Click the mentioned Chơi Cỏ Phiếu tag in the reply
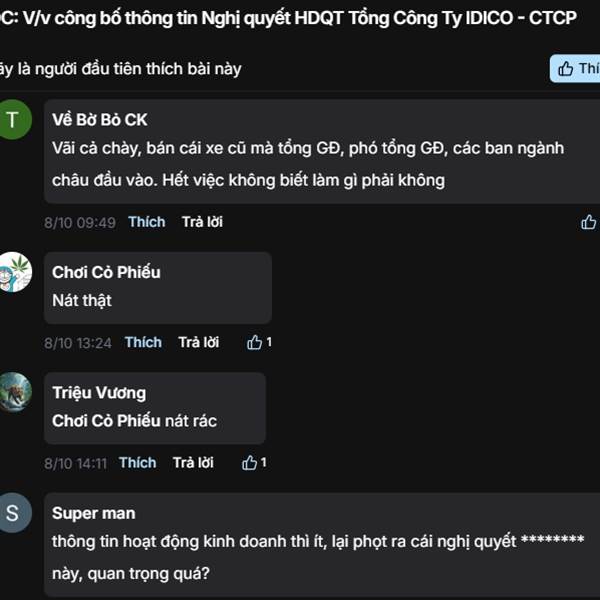This screenshot has width=600, height=600. click(106, 421)
